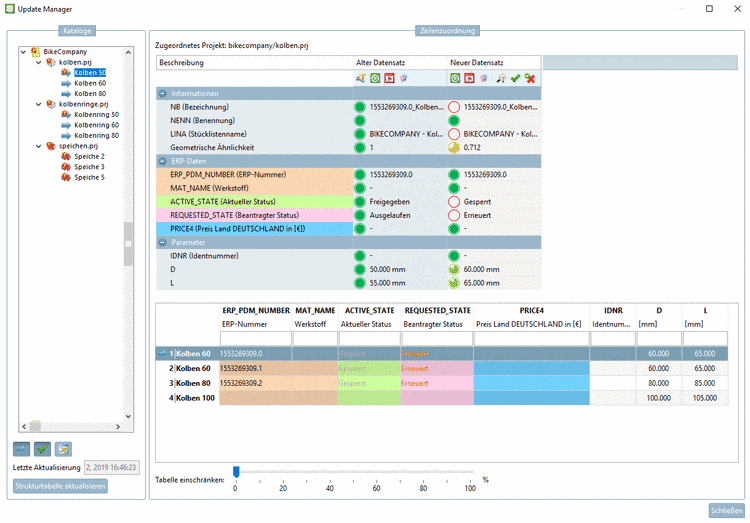Click the Letzte Aktualisierung date field
750x523 pixels.
point(112,467)
